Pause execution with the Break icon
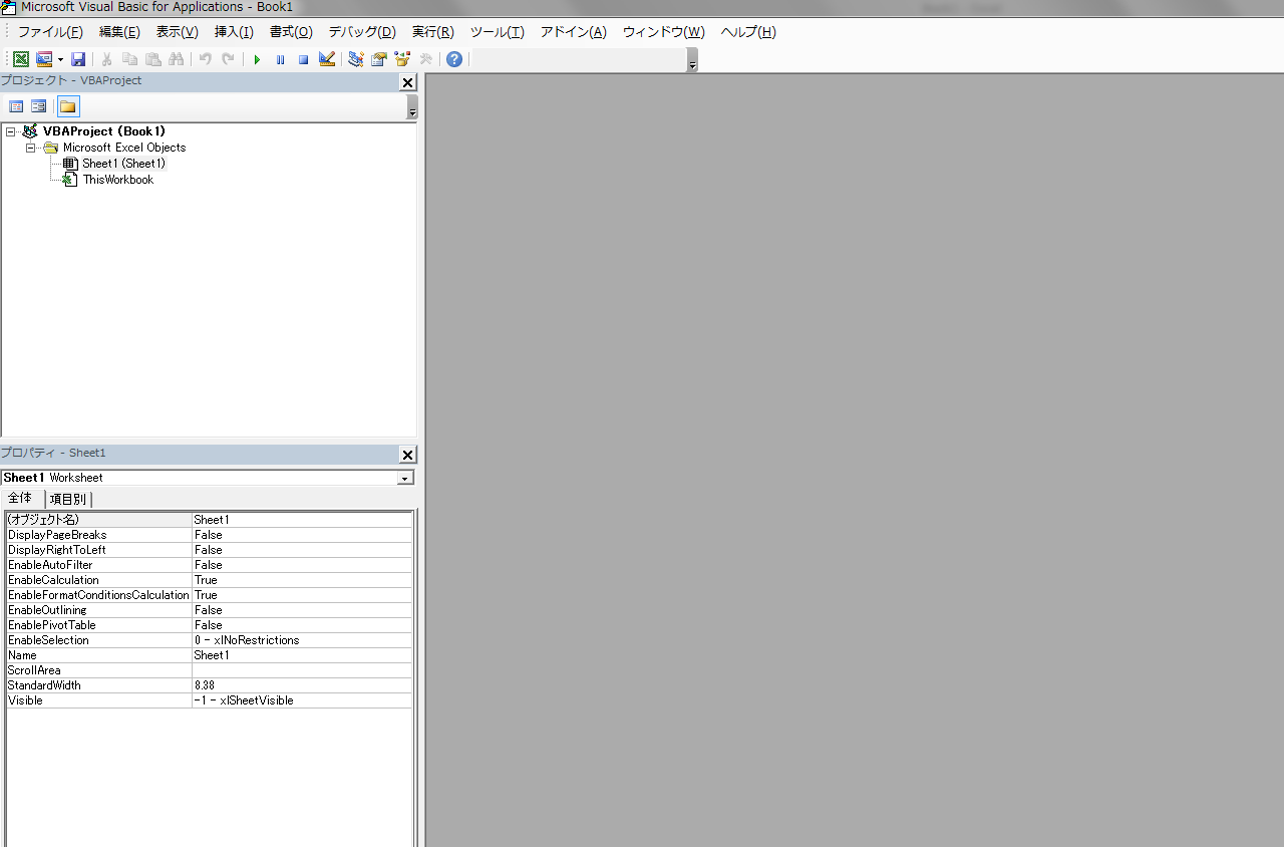 pyautogui.click(x=280, y=59)
